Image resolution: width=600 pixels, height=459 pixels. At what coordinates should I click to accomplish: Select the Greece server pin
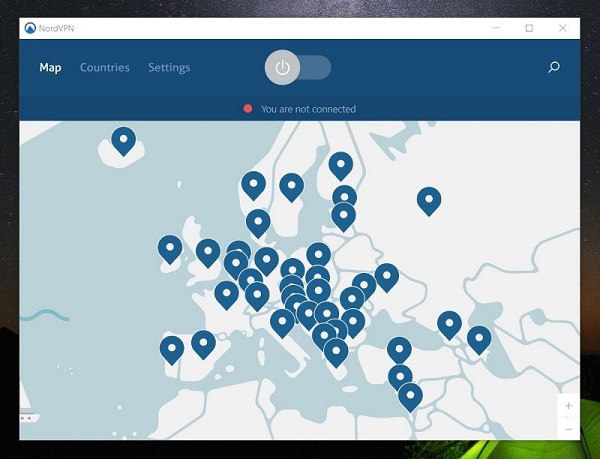point(336,352)
